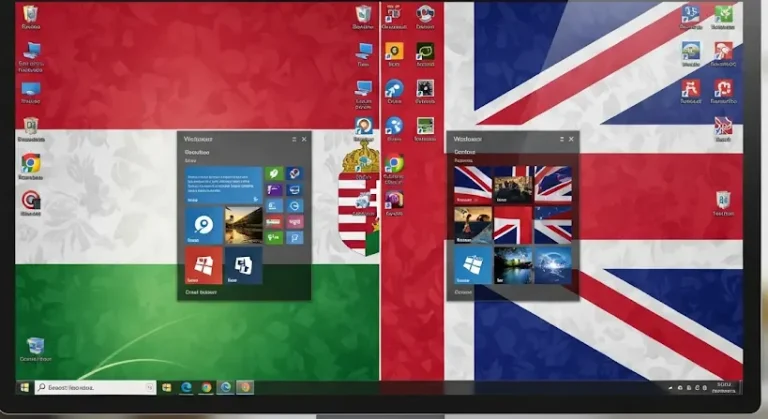Open the menu icon in right window titlebar
This screenshot has width=768, height=419.
(561, 139)
